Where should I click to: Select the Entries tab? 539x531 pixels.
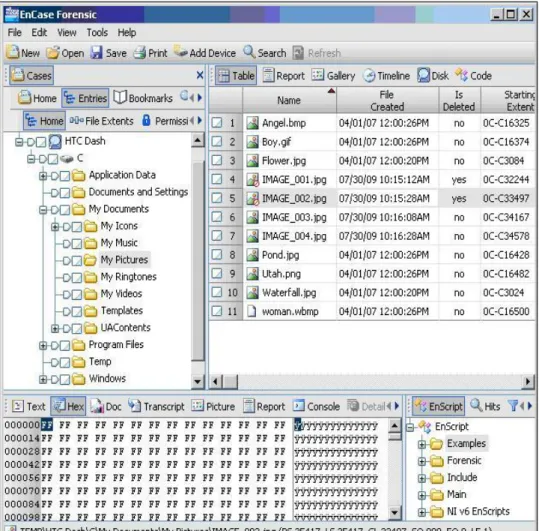(86, 98)
